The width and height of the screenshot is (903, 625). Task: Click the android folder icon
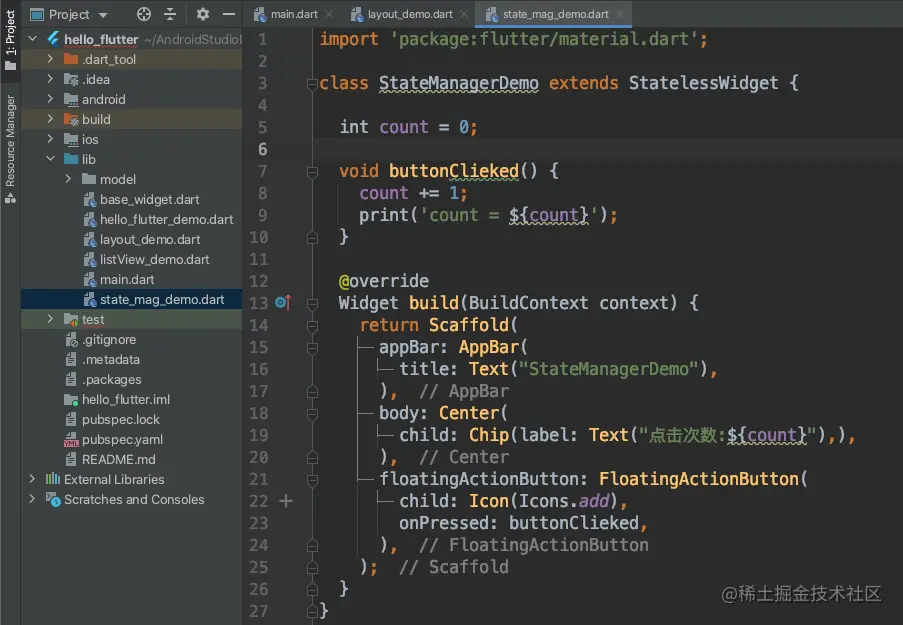tap(71, 100)
